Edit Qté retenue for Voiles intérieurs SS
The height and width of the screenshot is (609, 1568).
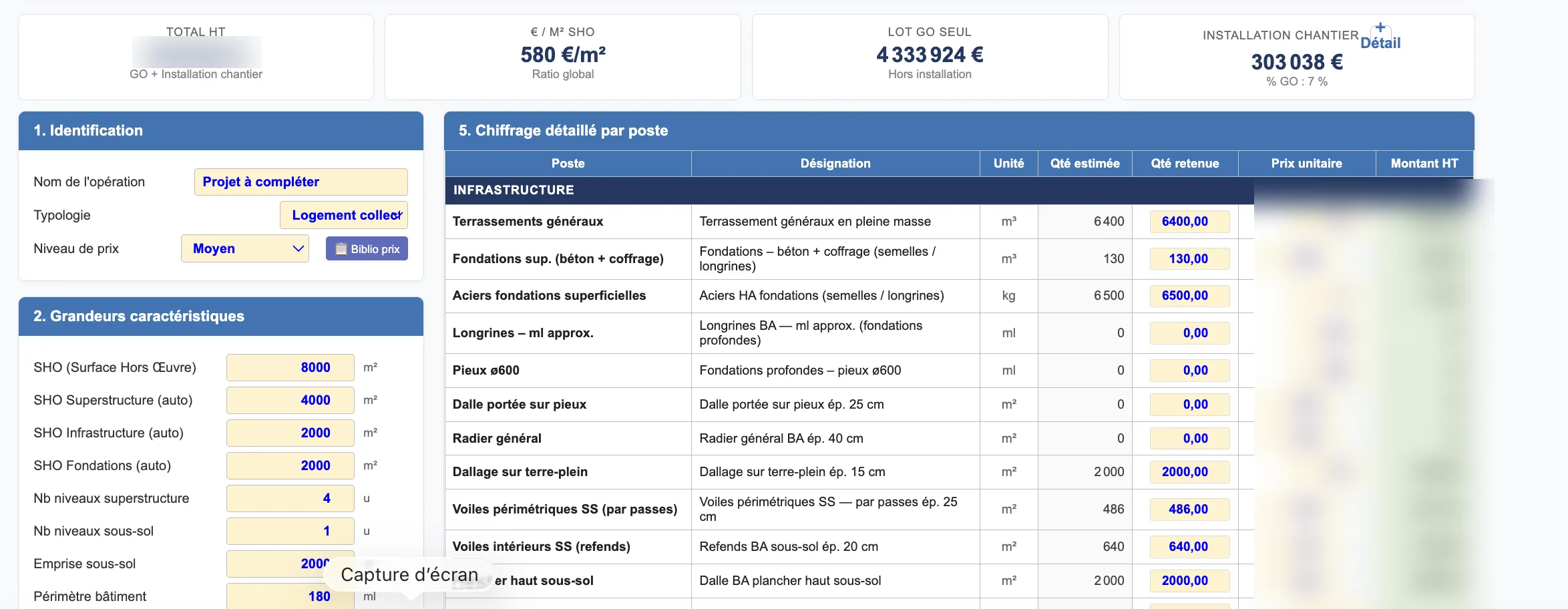1189,547
